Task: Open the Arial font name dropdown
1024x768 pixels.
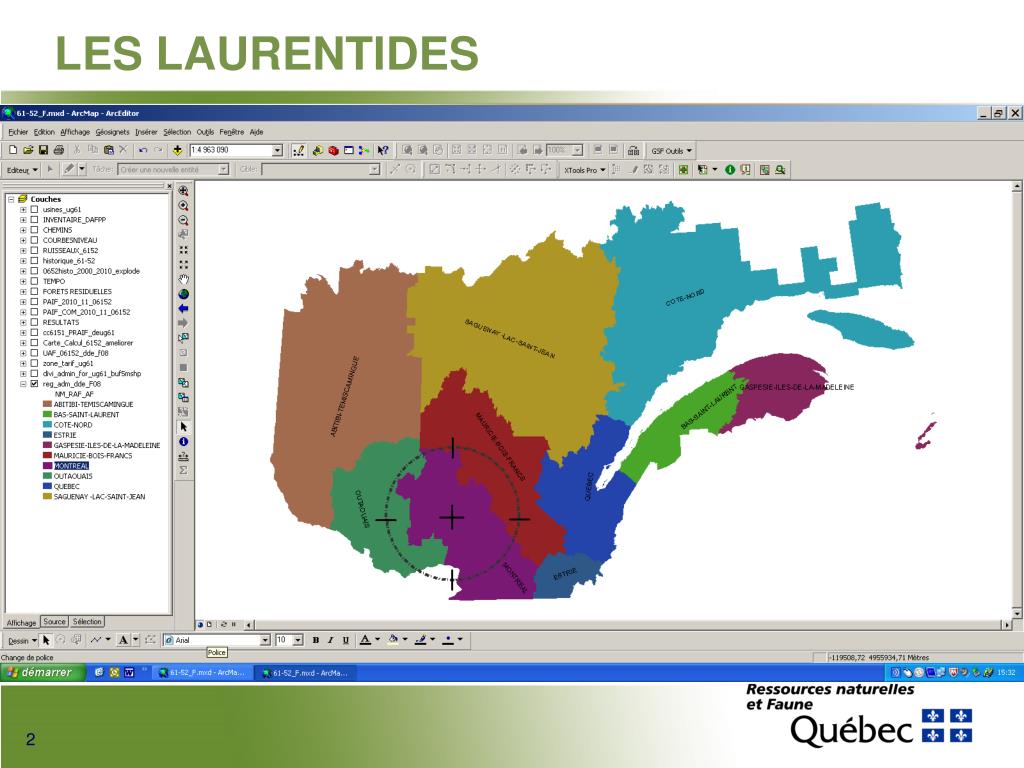Action: click(265, 640)
